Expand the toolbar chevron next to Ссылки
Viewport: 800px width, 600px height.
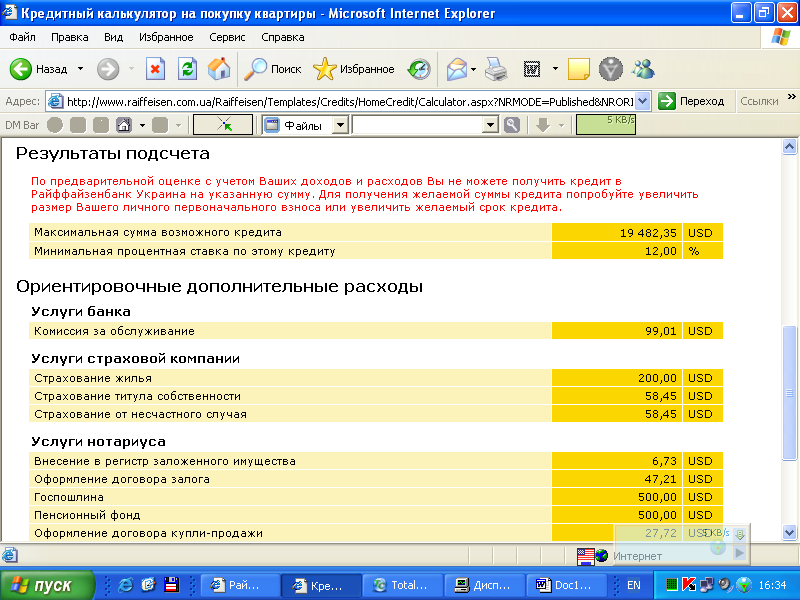(792, 97)
